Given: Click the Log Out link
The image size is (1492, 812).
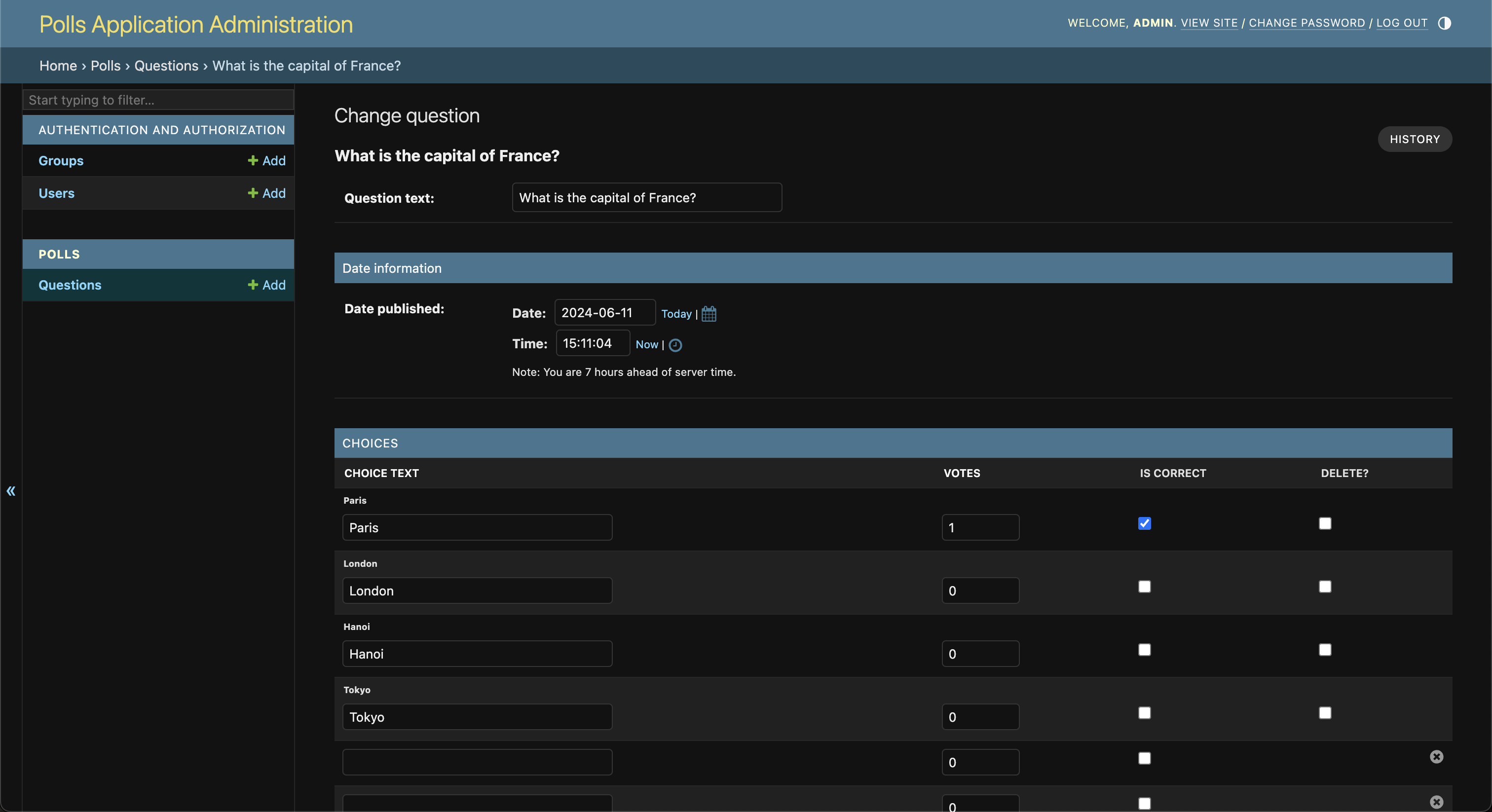Looking at the screenshot, I should [x=1401, y=23].
